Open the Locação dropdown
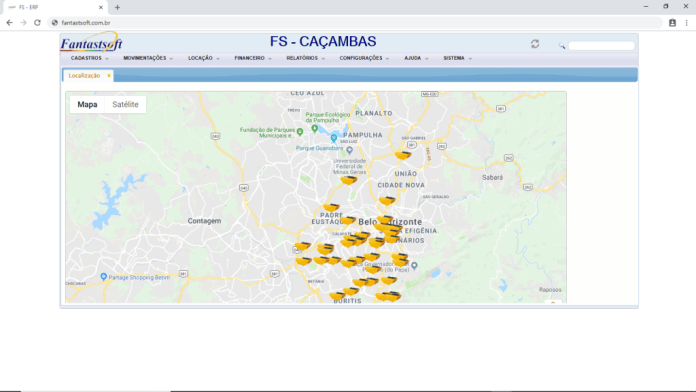696x392 pixels. [x=203, y=58]
